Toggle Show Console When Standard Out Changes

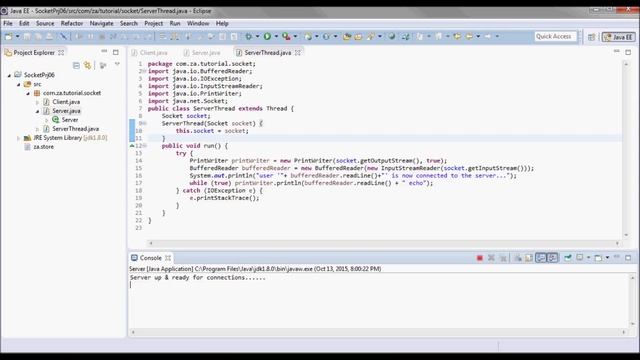pos(541,258)
